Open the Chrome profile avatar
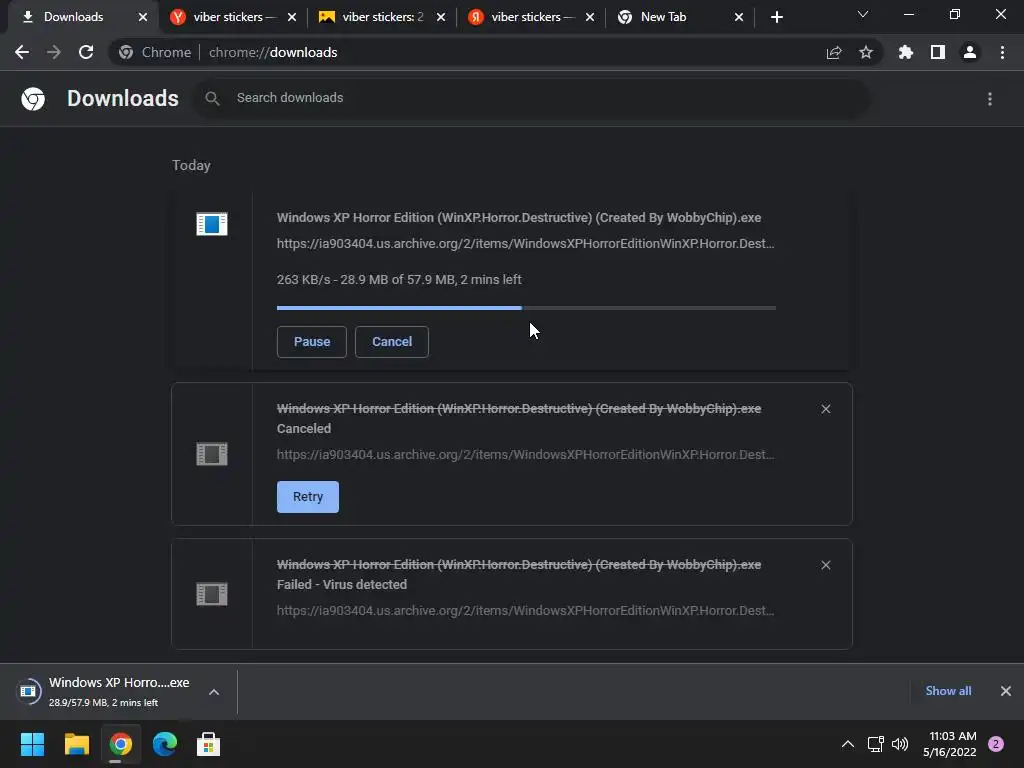 [970, 52]
